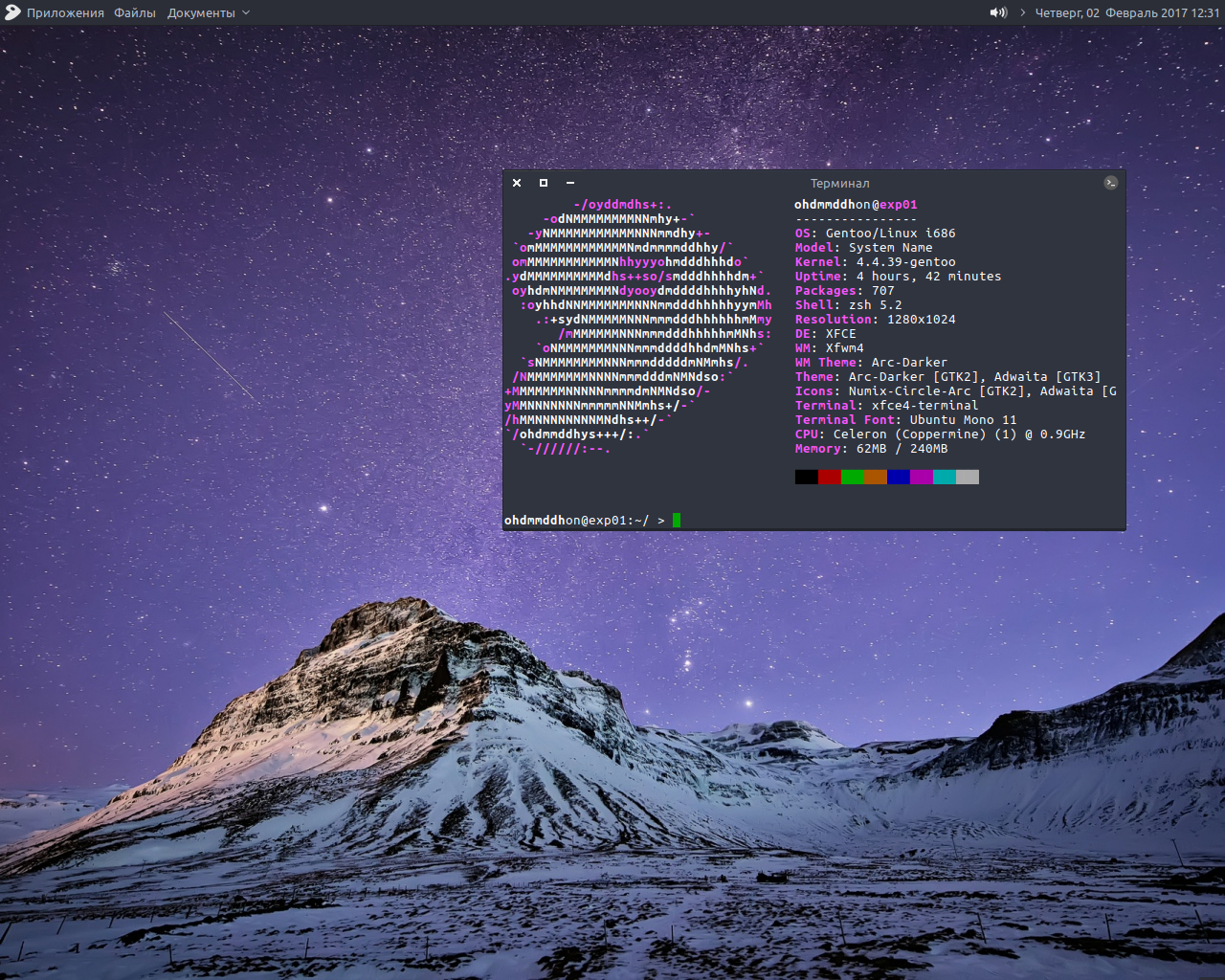The image size is (1225, 980).
Task: Expand the chevron next to Документы
Action: click(x=246, y=12)
